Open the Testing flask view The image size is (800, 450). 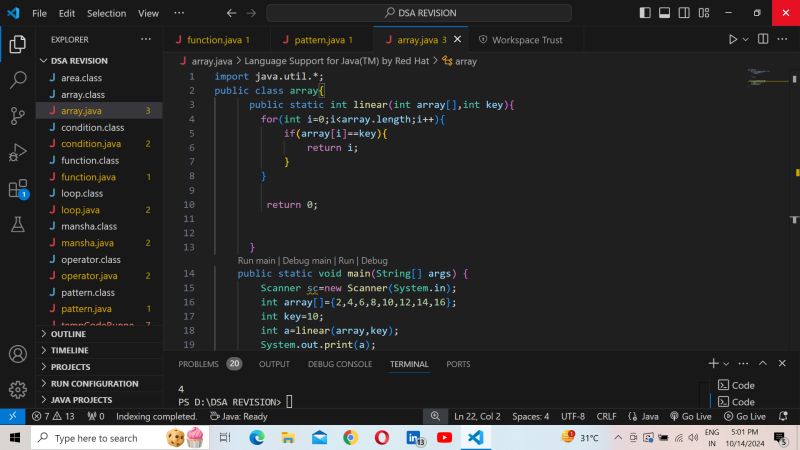pos(18,224)
